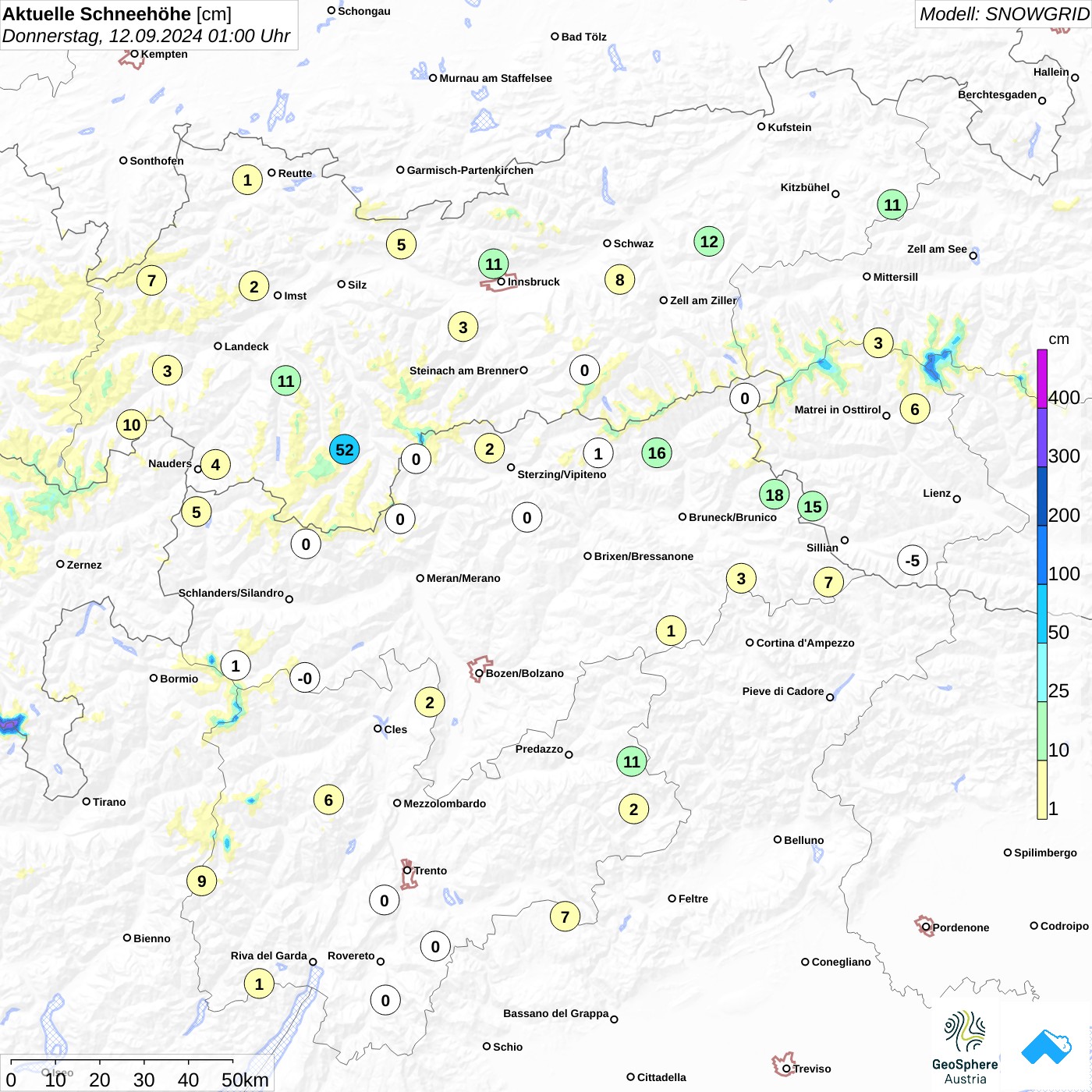Click the Lienz city label

click(x=937, y=493)
